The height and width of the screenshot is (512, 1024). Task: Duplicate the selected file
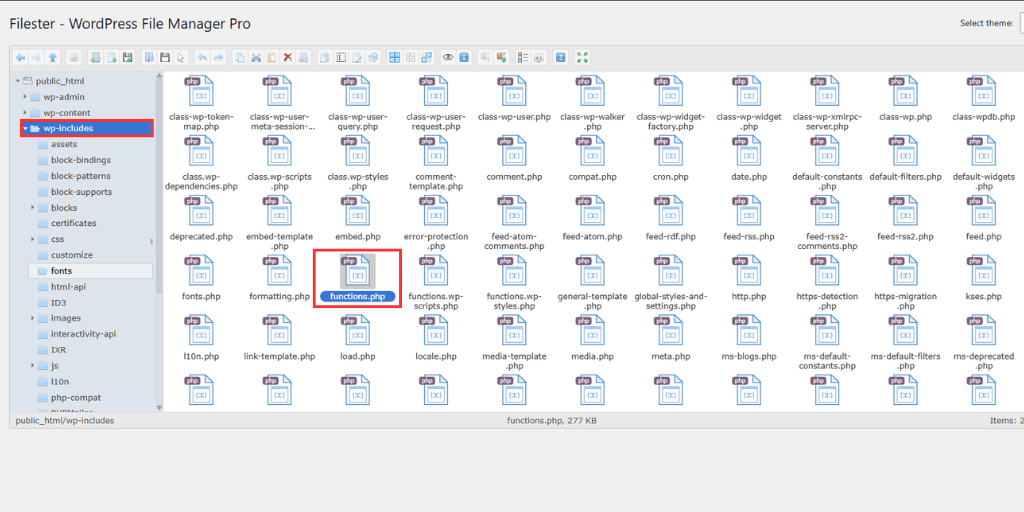(325, 57)
